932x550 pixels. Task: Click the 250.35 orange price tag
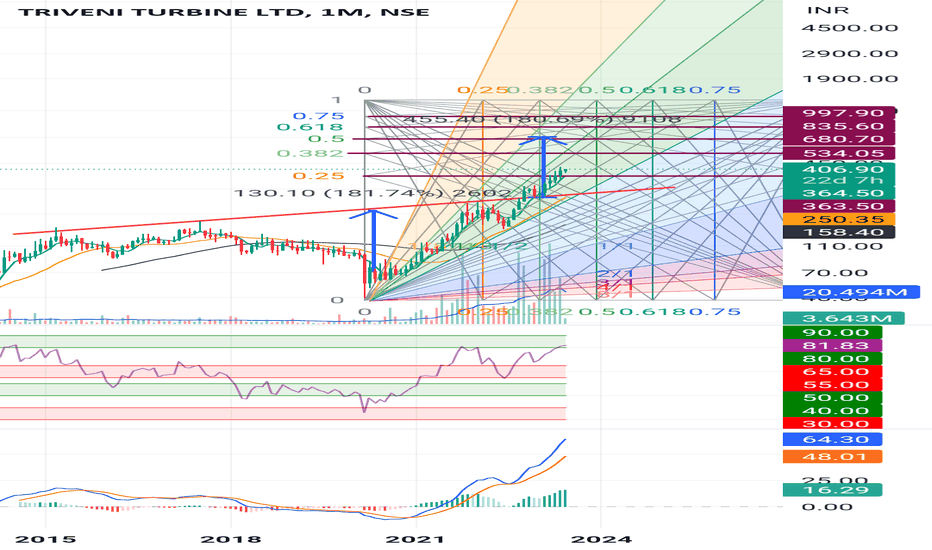point(839,219)
